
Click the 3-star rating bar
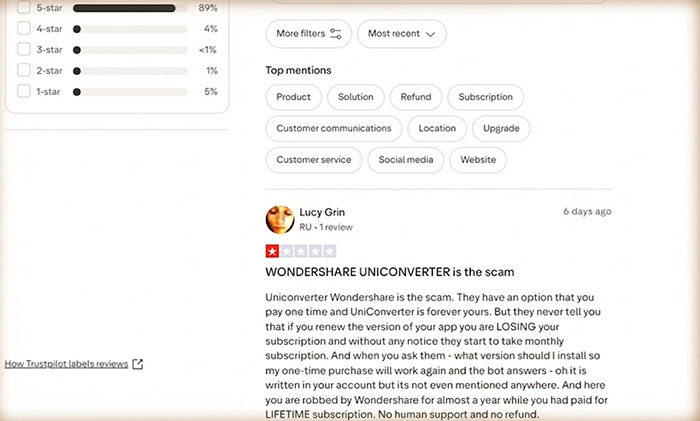pos(130,50)
